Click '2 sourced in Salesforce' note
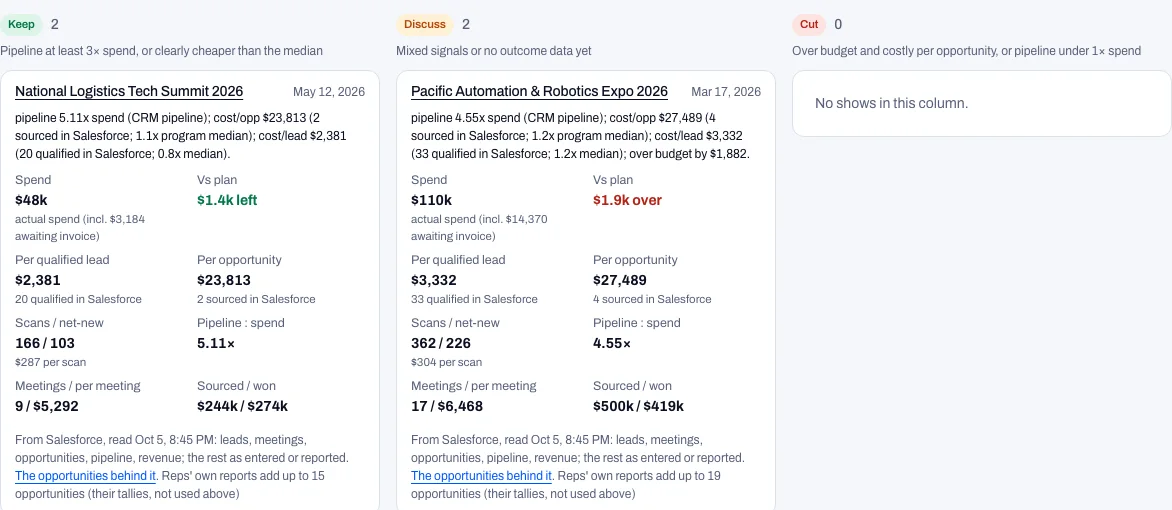 pos(256,299)
